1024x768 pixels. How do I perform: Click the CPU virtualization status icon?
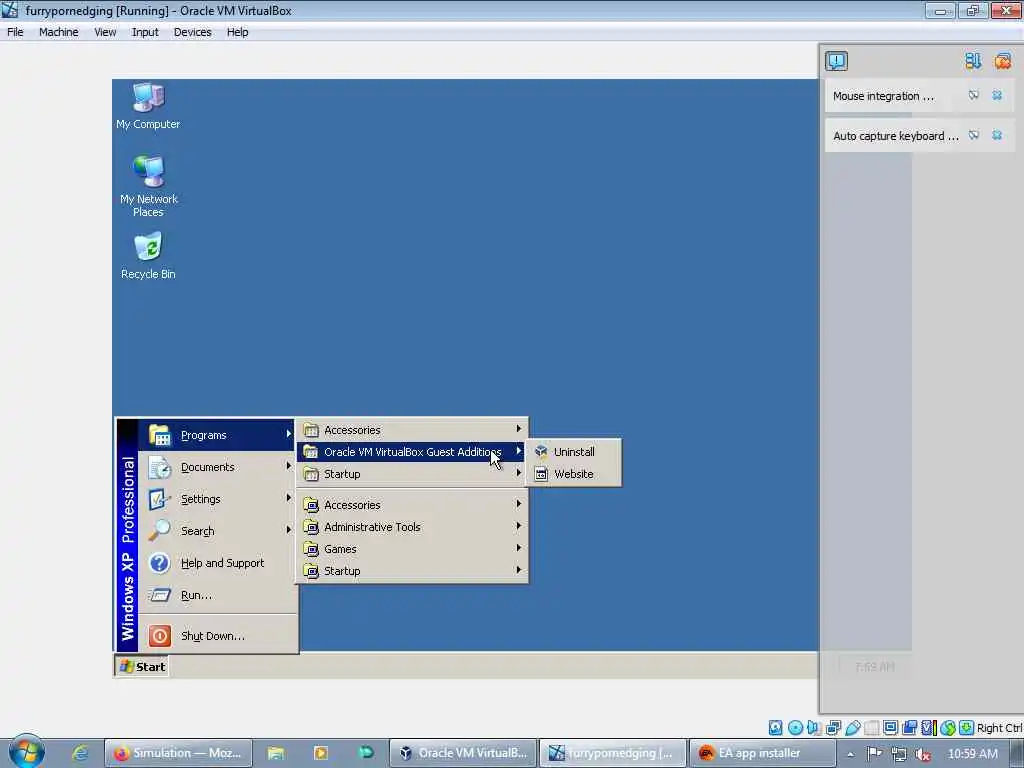click(x=928, y=728)
